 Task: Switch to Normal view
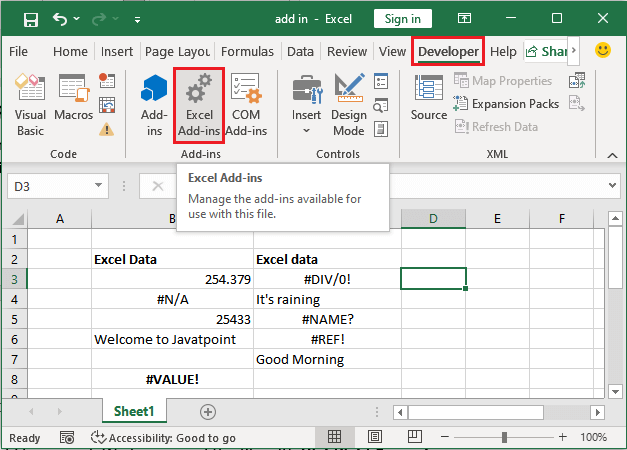coord(334,437)
